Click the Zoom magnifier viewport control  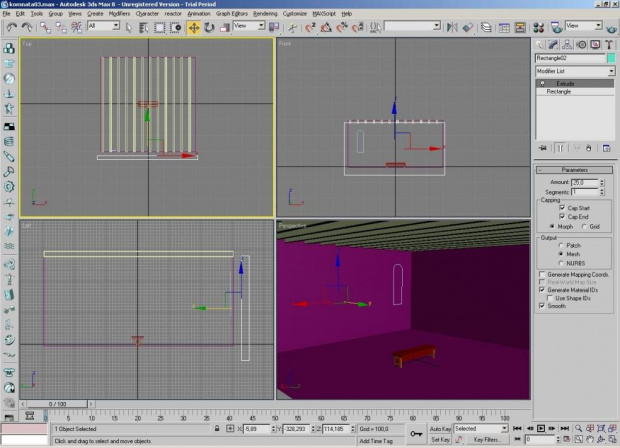click(578, 428)
